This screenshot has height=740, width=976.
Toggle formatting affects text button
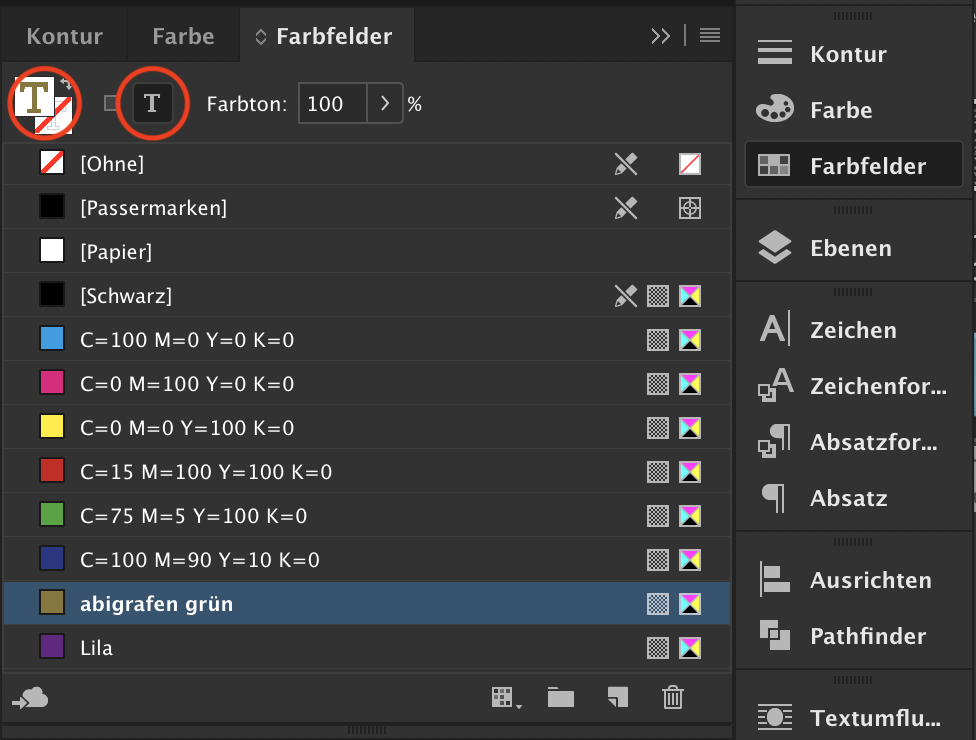tap(152, 103)
